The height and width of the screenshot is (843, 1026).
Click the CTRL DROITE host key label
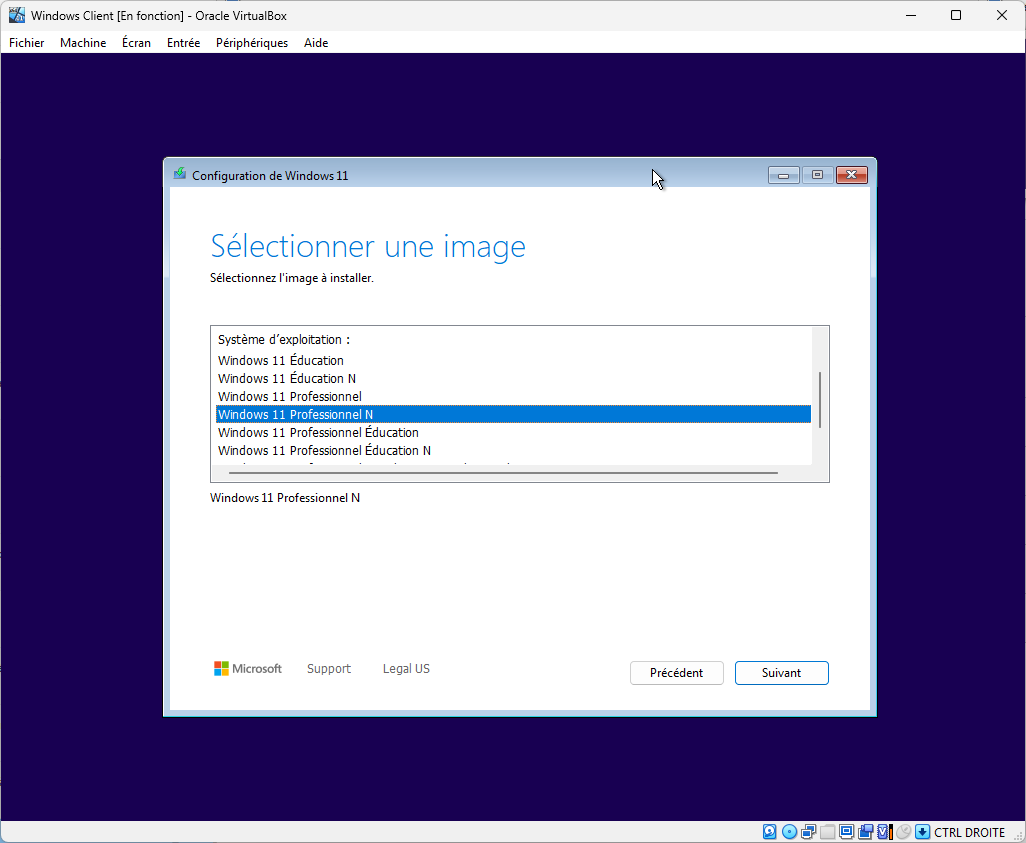[x=969, y=833]
